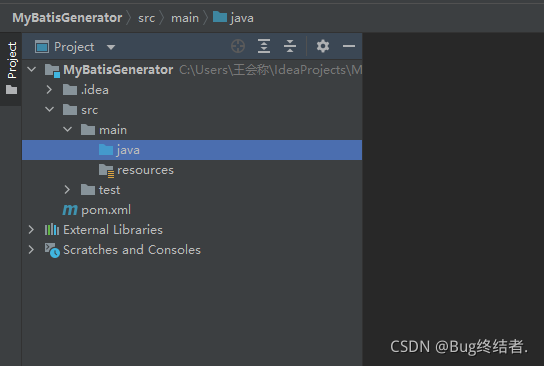Select the pom.xml file
Screen dimensions: 544x366
pyautogui.click(x=106, y=210)
